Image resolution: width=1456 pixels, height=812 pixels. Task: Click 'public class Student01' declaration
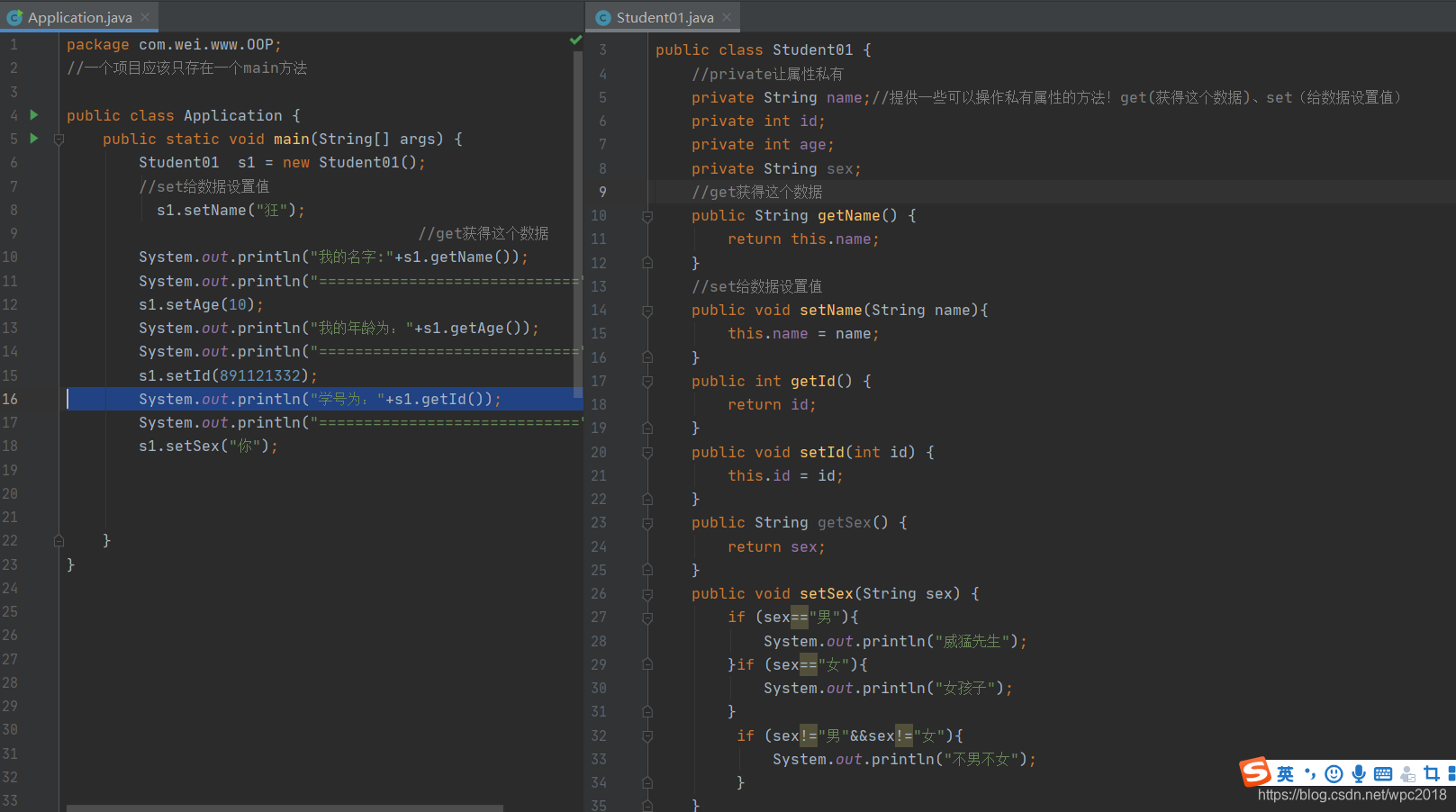(x=763, y=50)
